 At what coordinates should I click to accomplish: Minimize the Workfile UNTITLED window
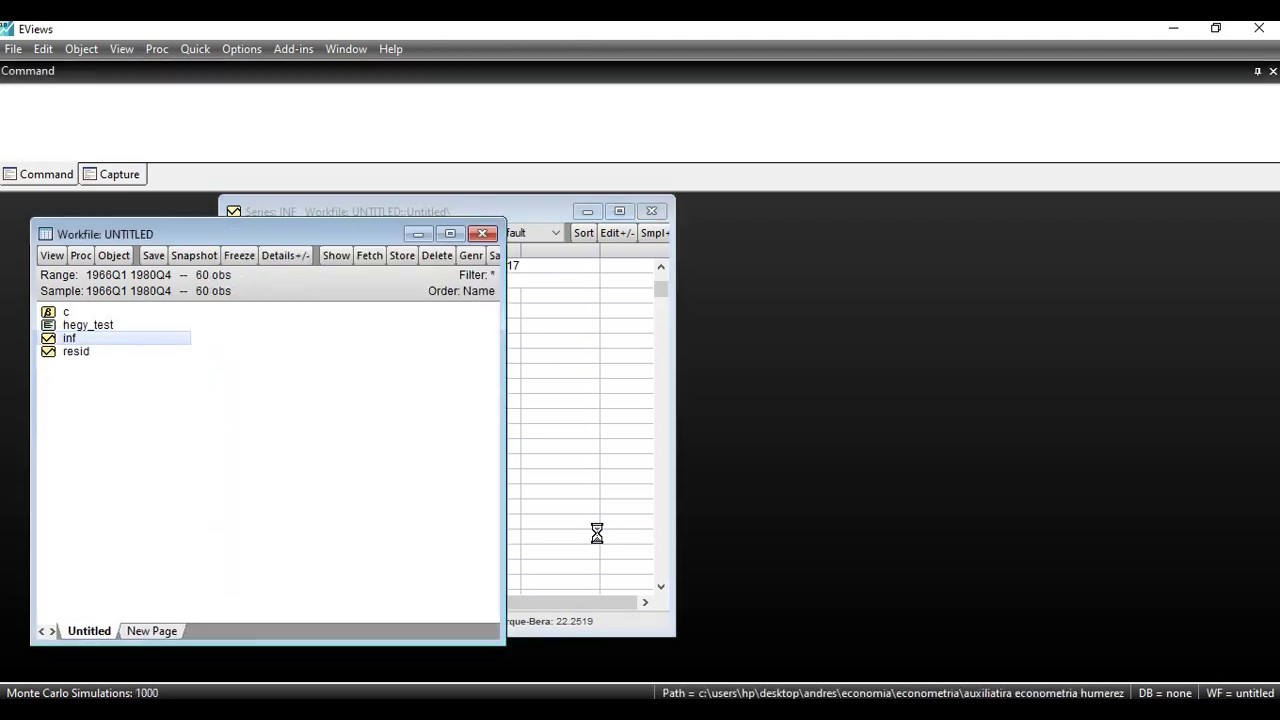(418, 234)
